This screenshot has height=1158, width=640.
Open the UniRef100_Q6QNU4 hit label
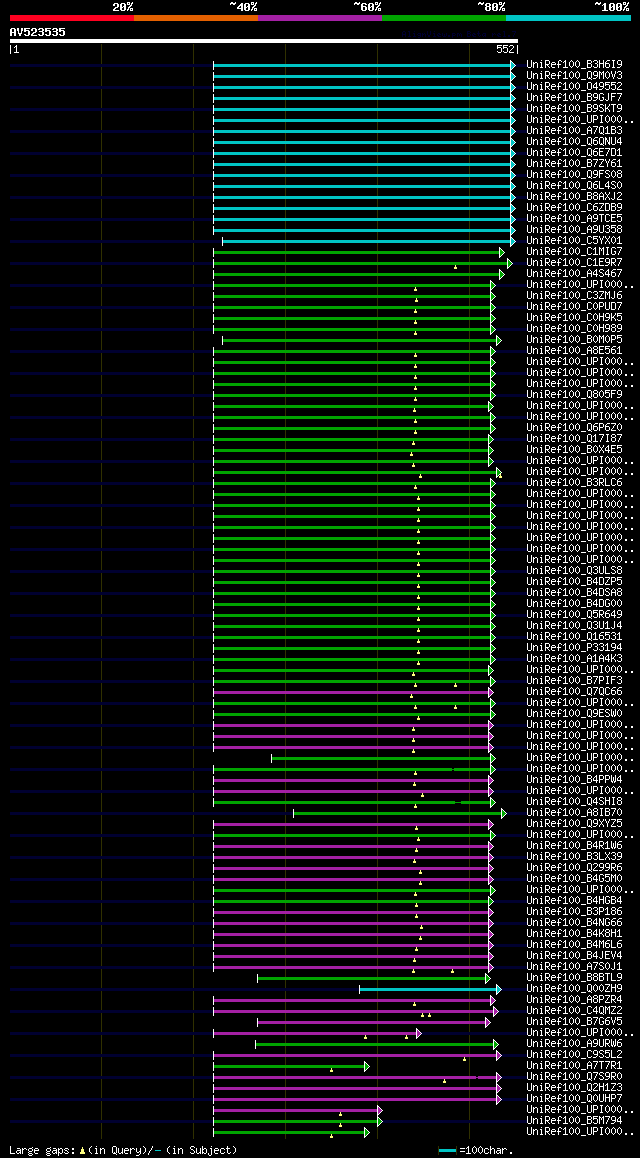[574, 141]
